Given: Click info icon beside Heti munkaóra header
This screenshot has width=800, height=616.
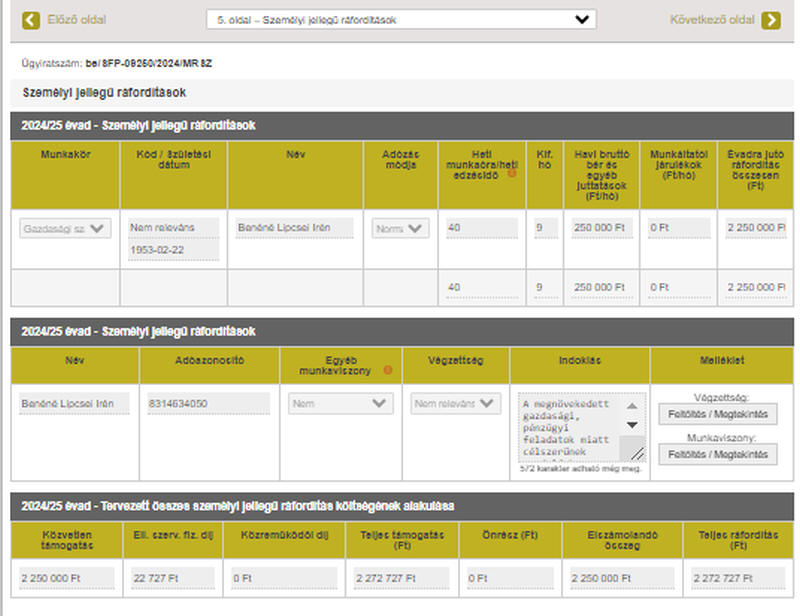Looking at the screenshot, I should pyautogui.click(x=512, y=173).
